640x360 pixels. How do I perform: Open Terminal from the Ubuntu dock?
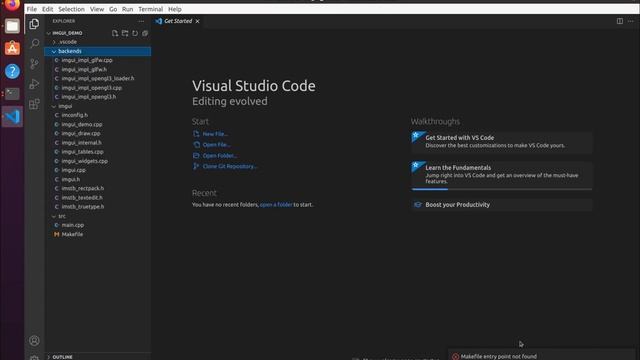[x=12, y=94]
